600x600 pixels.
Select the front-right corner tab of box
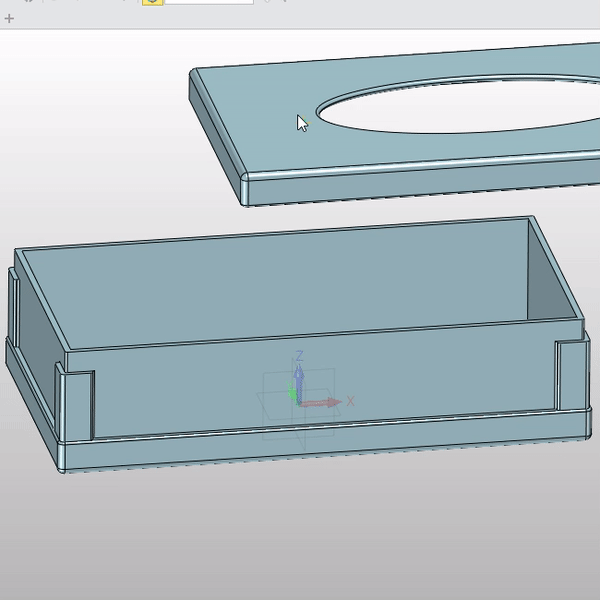pos(572,375)
